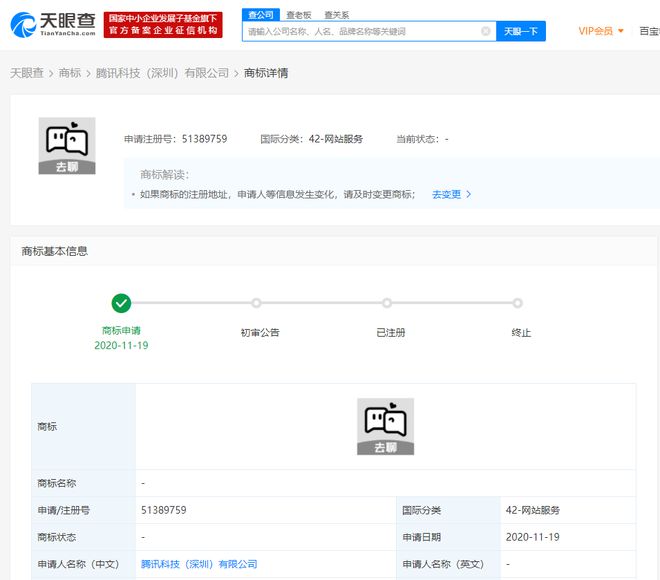The width and height of the screenshot is (660, 580).
Task: Click the 初审公告 progress step circle
Action: point(257,303)
